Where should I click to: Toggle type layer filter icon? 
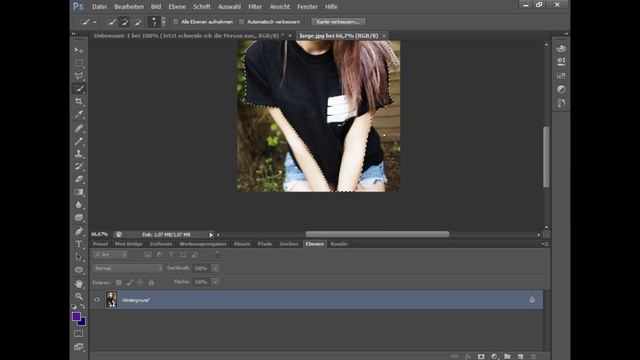coord(171,255)
